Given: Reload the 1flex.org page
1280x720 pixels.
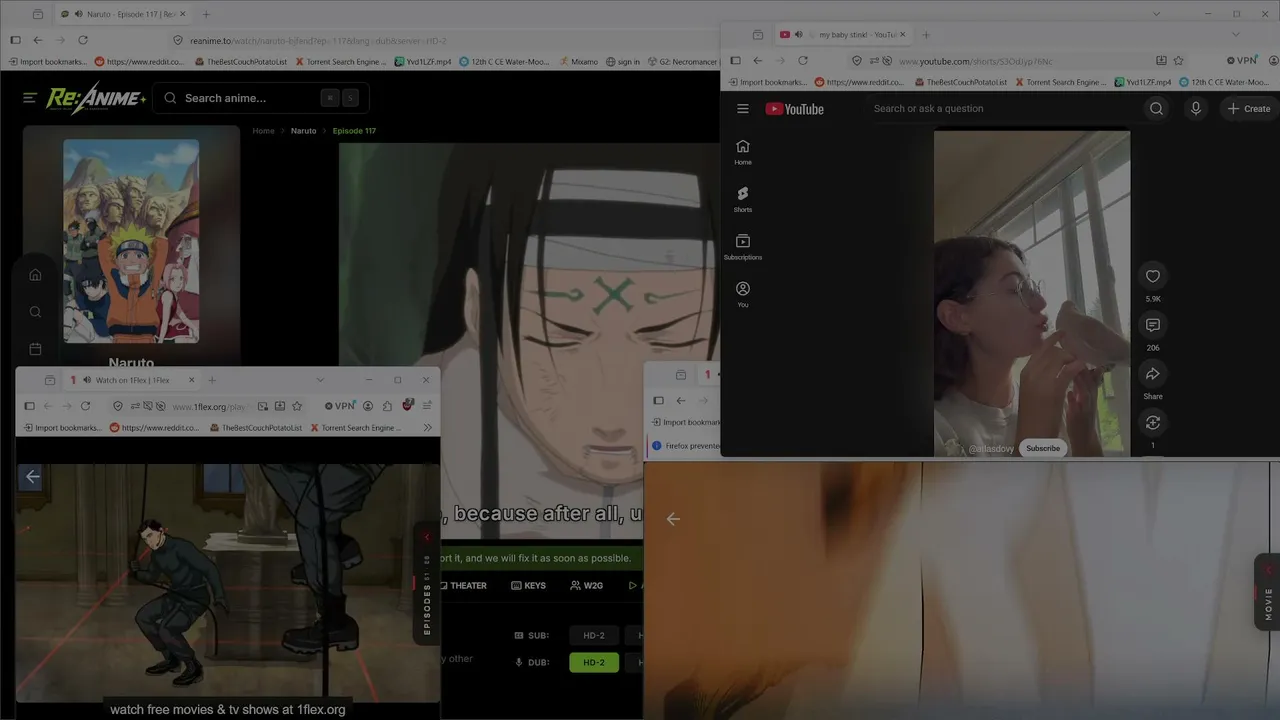Looking at the screenshot, I should pyautogui.click(x=86, y=406).
